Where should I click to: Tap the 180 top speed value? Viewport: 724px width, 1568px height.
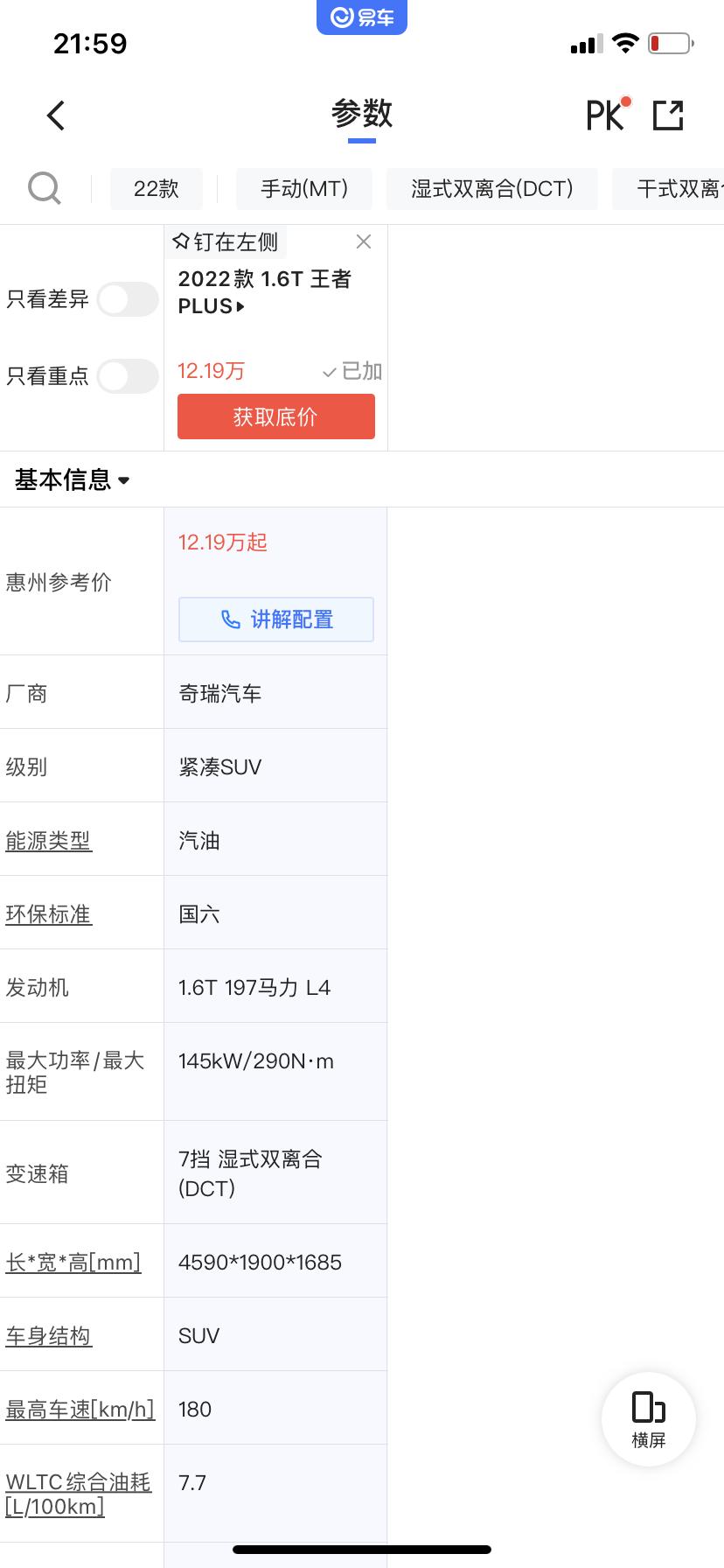195,1410
